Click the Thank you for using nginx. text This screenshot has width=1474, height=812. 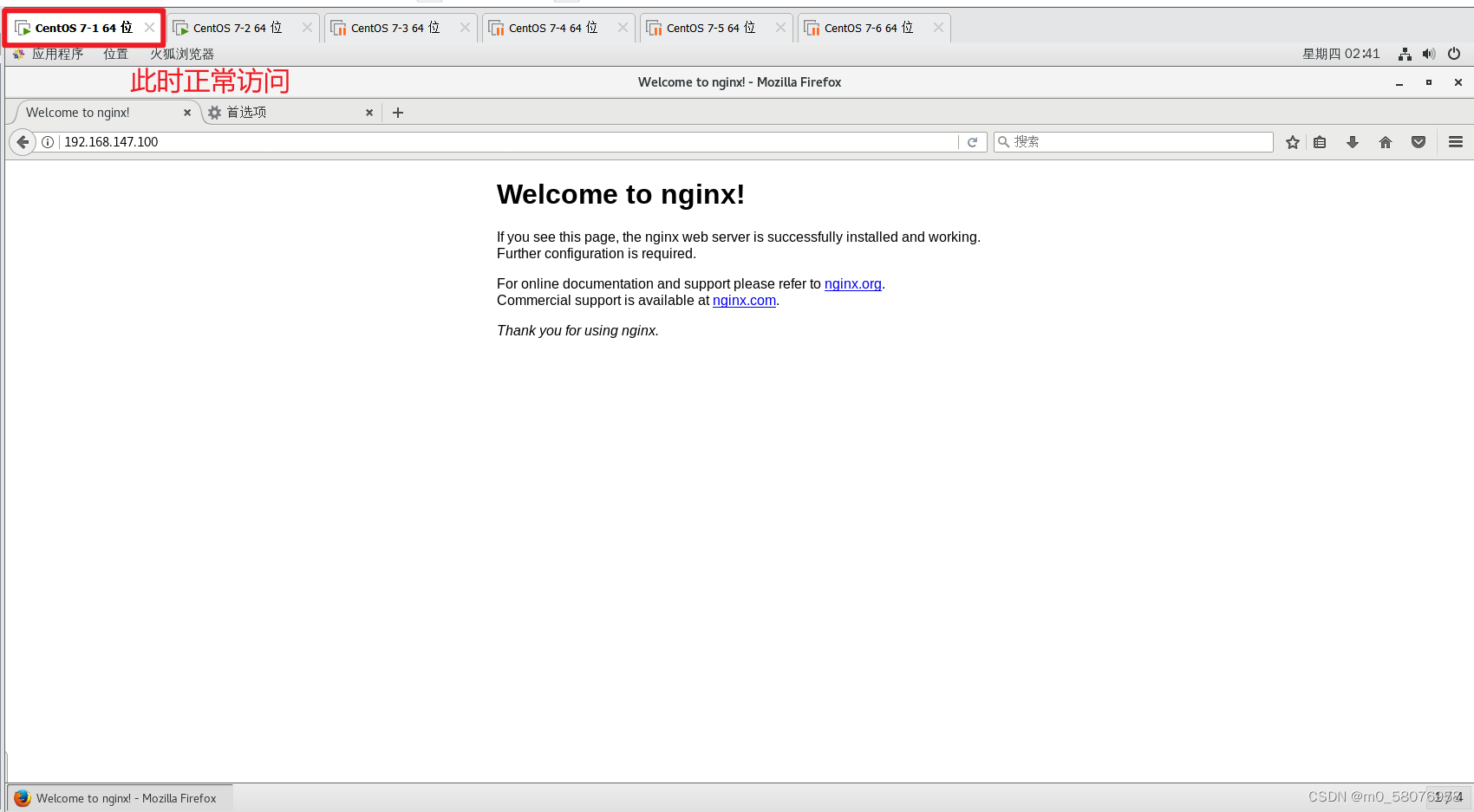(x=577, y=331)
